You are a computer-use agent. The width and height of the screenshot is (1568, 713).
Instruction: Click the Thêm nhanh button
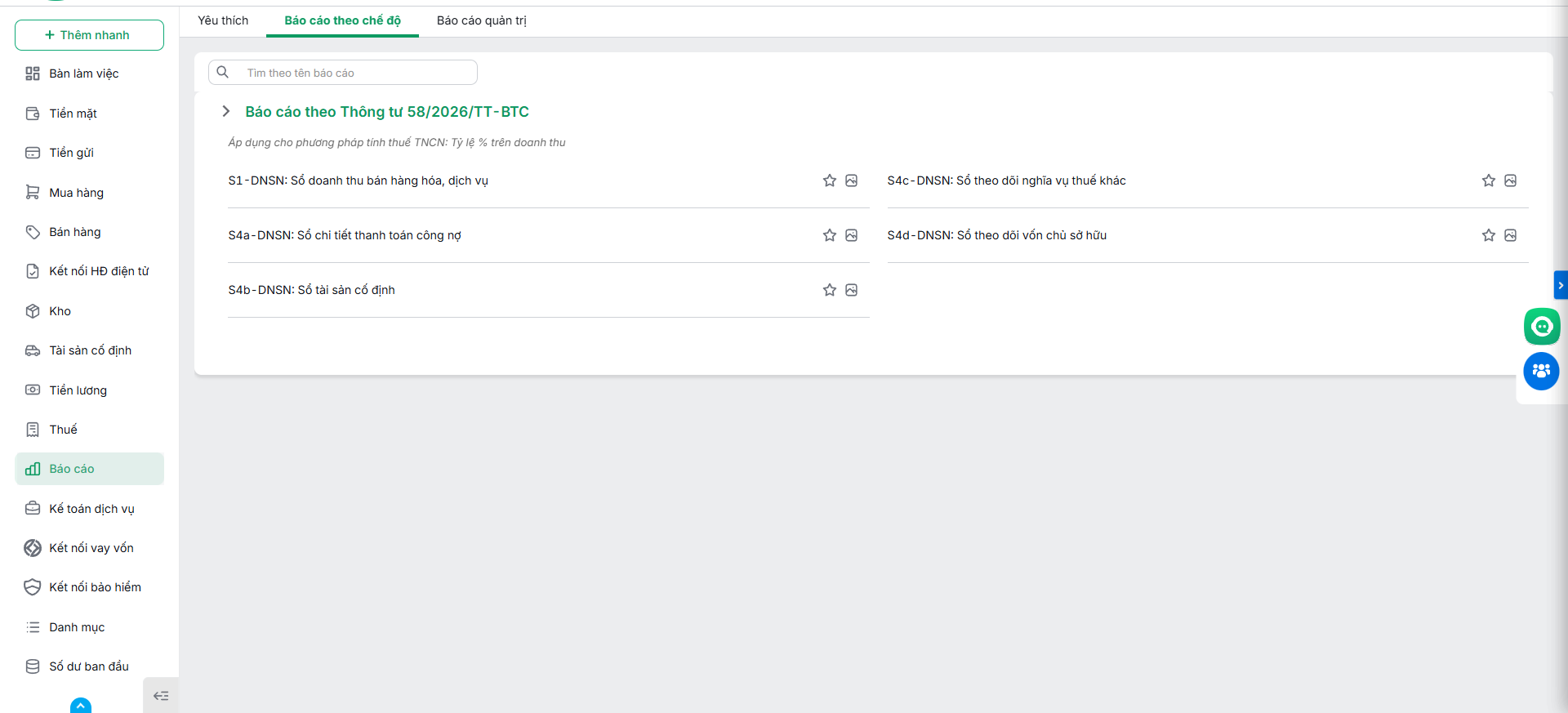(x=89, y=35)
